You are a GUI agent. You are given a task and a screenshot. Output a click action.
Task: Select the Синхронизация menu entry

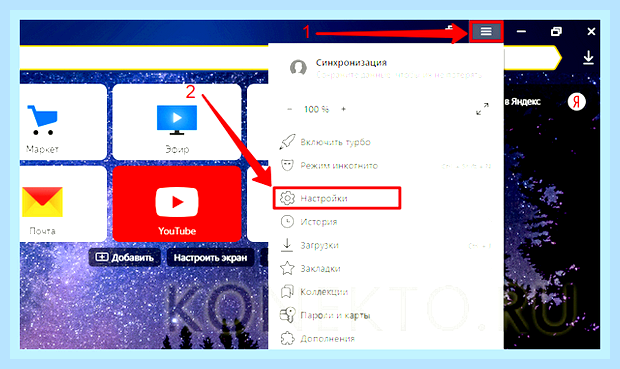pos(386,68)
